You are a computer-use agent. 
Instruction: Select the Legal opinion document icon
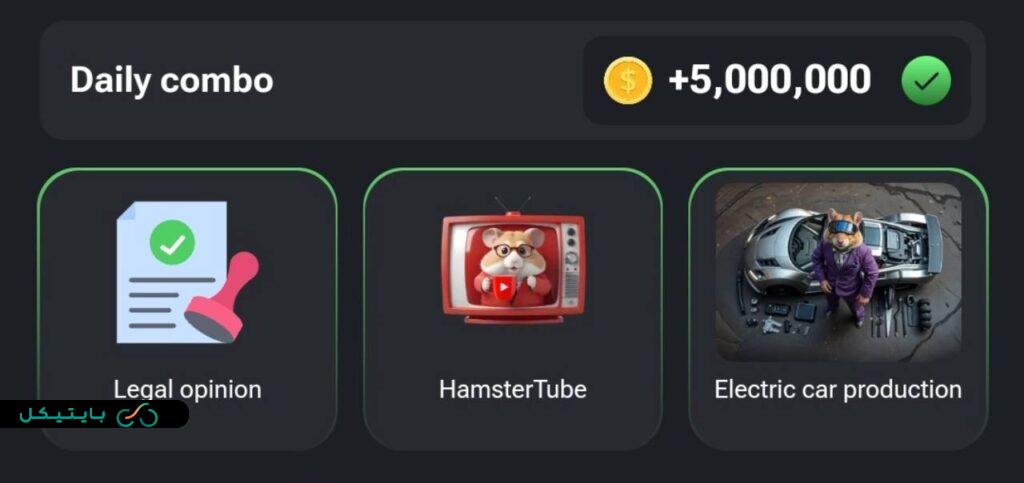[x=187, y=272]
